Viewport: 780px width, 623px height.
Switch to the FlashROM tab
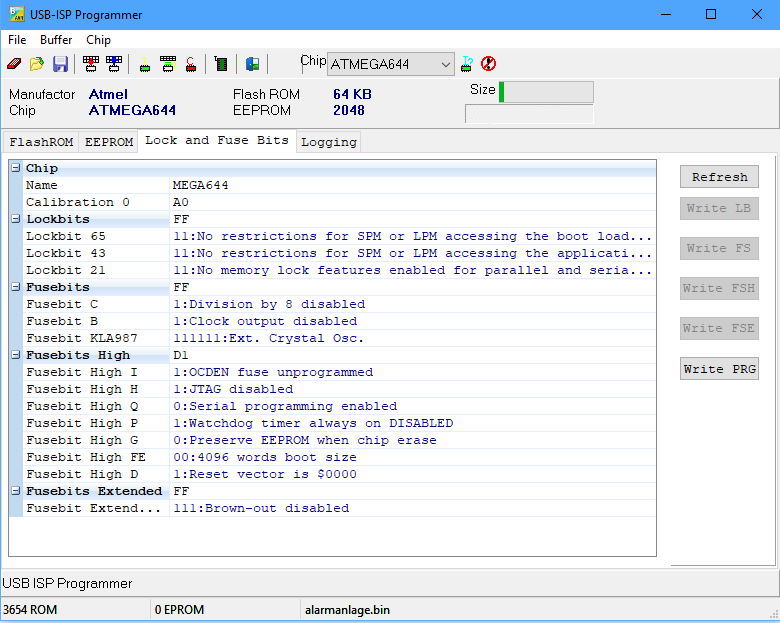click(x=41, y=142)
